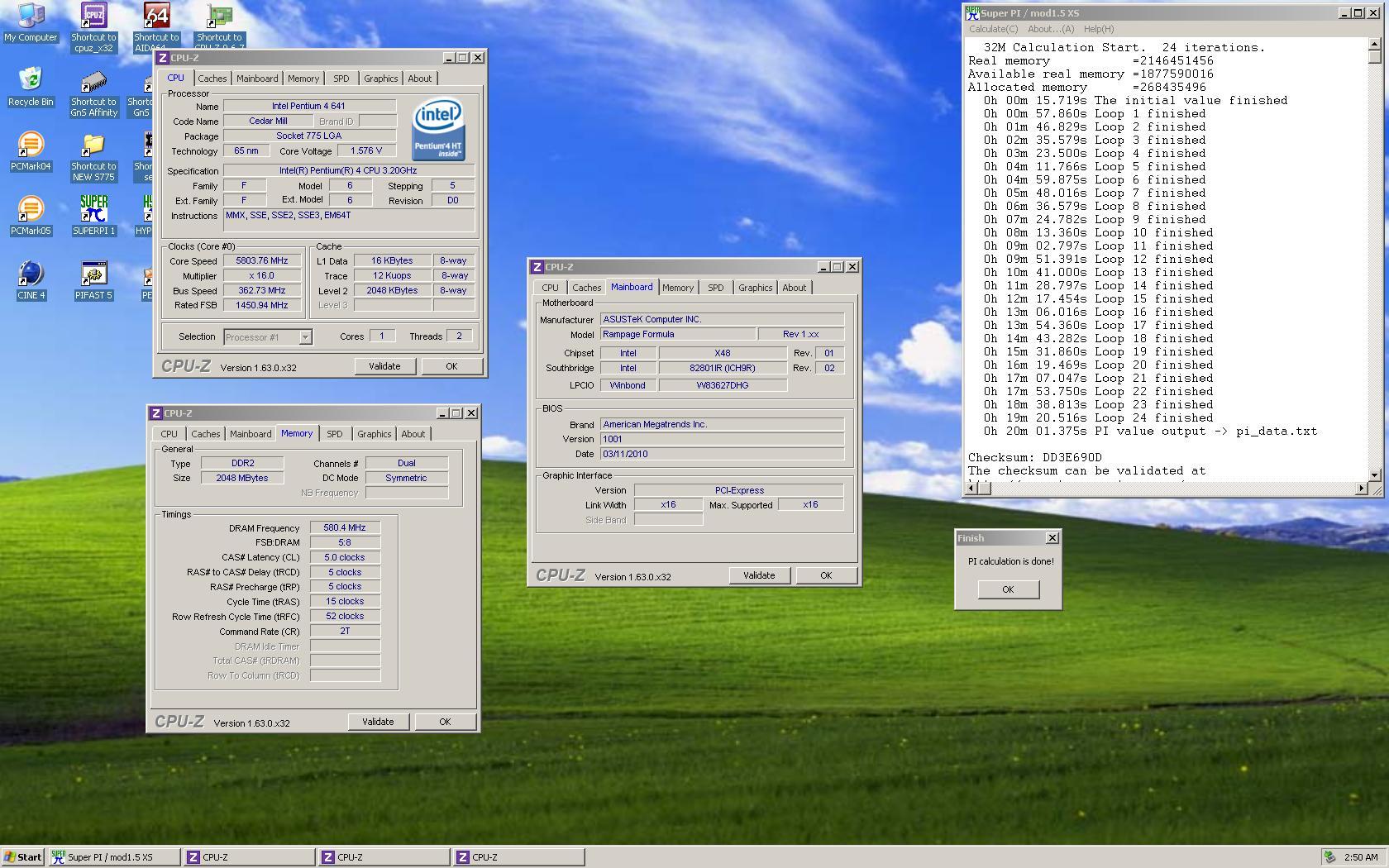This screenshot has width=1389, height=868.
Task: Click the CPU-Z Memory window title icon
Action: coord(156,413)
